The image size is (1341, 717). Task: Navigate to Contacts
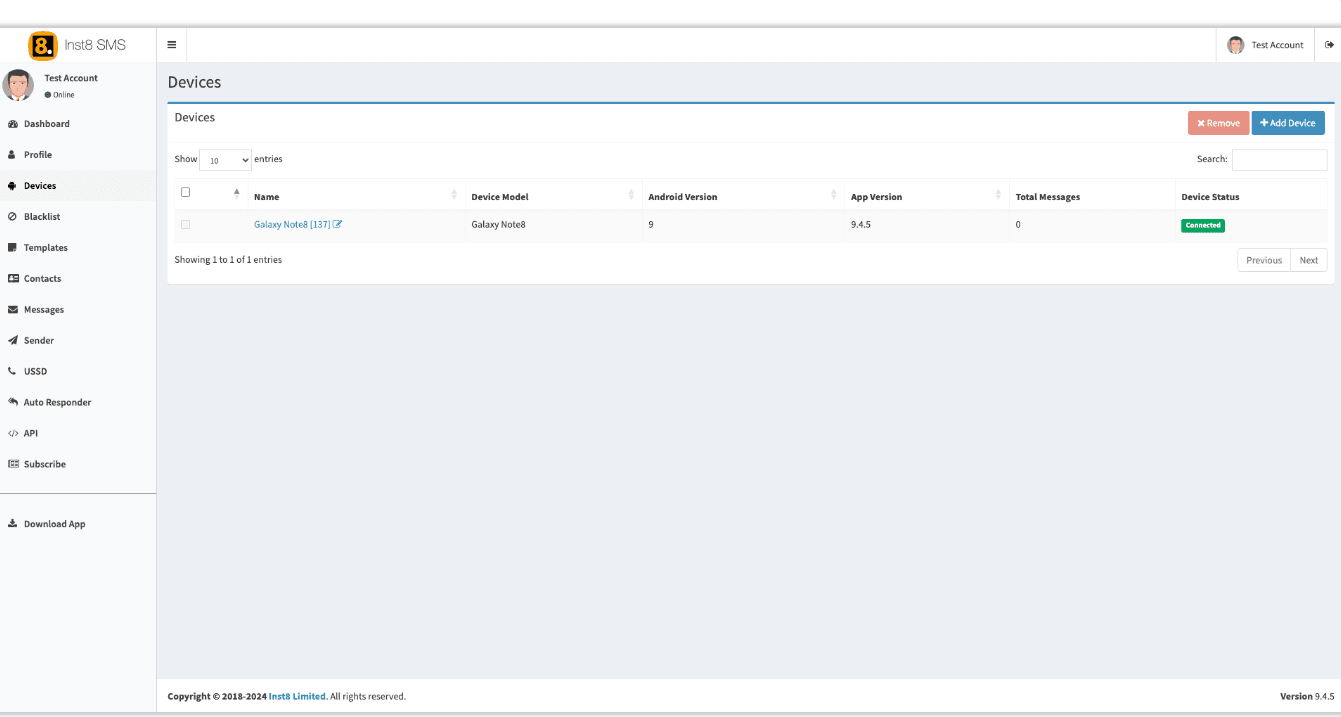[78, 279]
